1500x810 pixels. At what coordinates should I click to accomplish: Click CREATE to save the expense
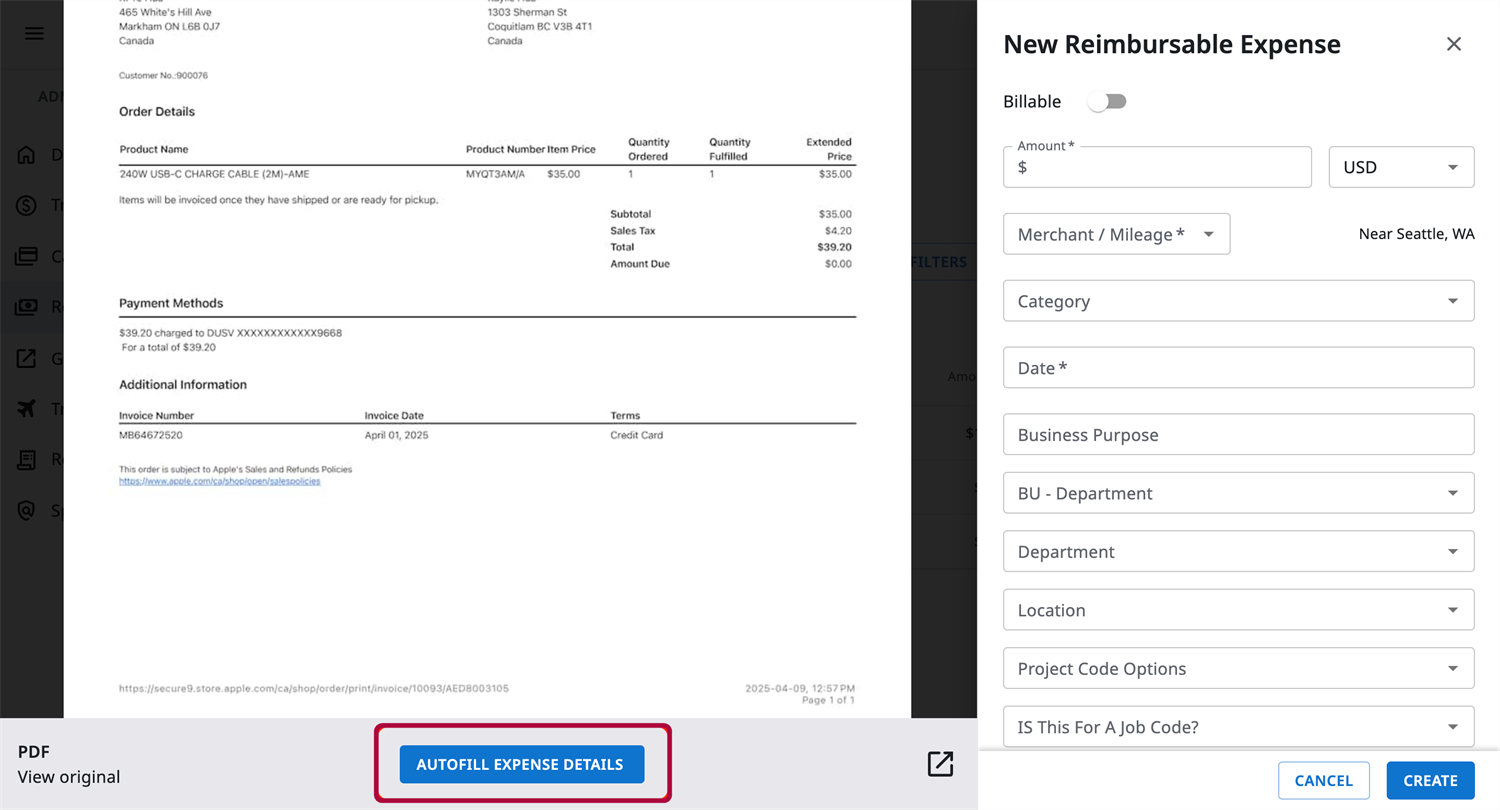click(1430, 780)
